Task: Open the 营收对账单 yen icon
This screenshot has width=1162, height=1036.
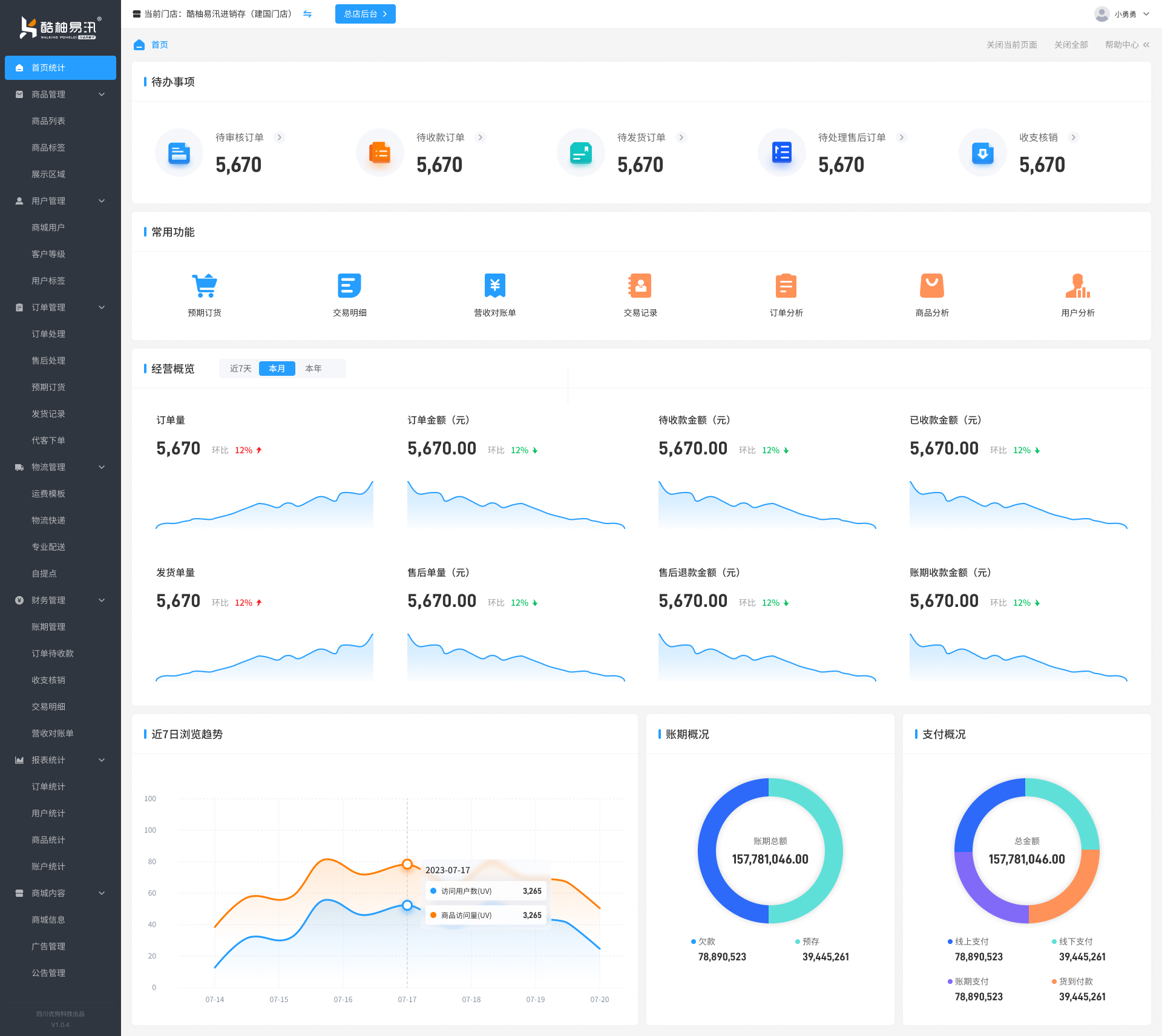Action: (494, 286)
